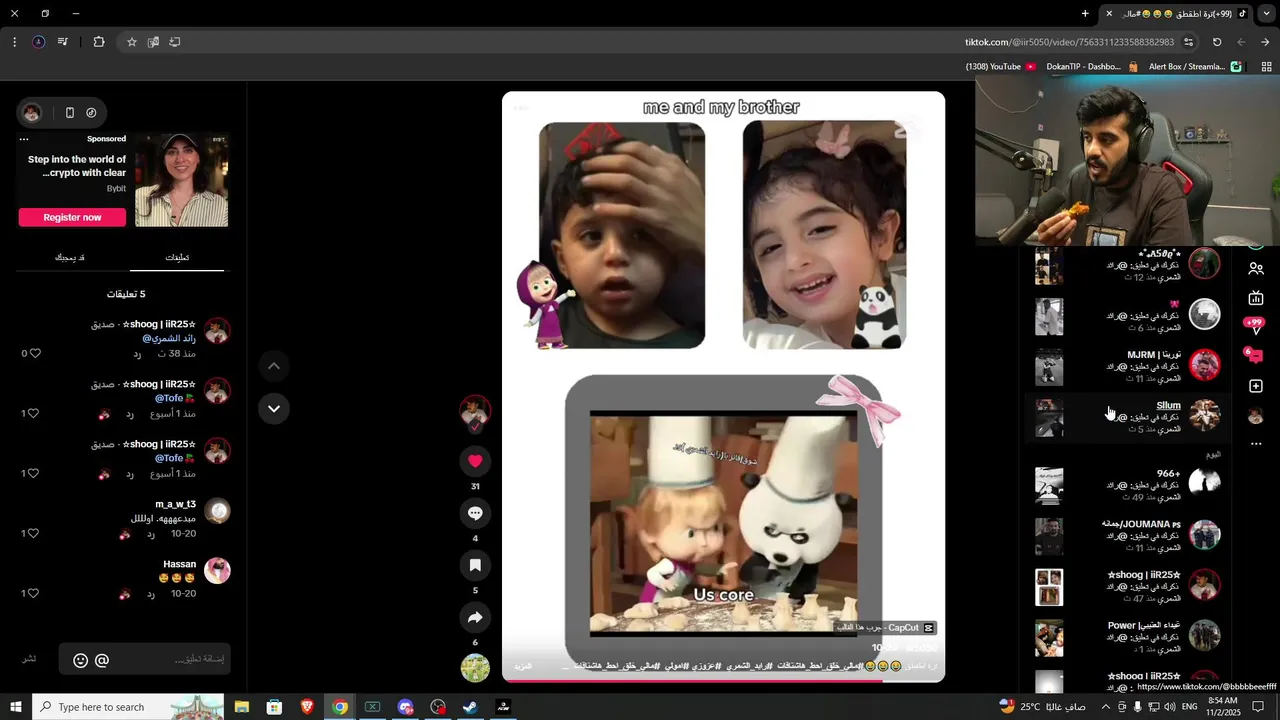This screenshot has height=720, width=1280.
Task: Open the activity inbox with the 99+ badge
Action: click(1254, 325)
